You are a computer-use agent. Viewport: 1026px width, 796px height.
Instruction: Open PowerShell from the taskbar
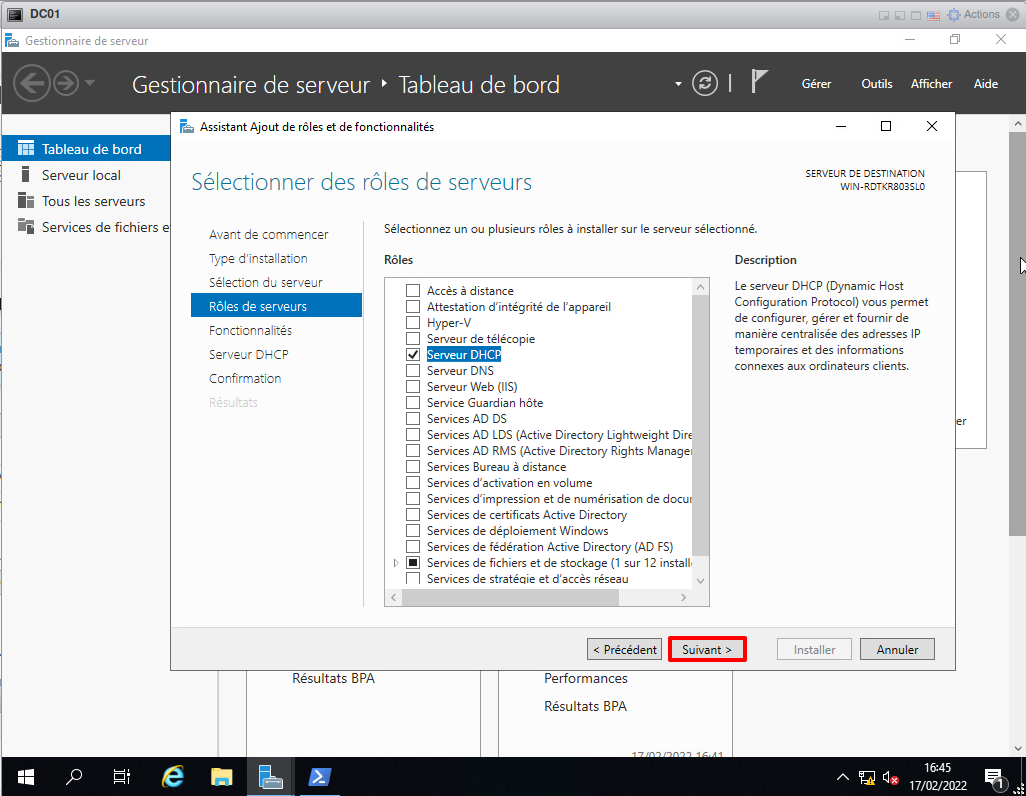pyautogui.click(x=319, y=777)
